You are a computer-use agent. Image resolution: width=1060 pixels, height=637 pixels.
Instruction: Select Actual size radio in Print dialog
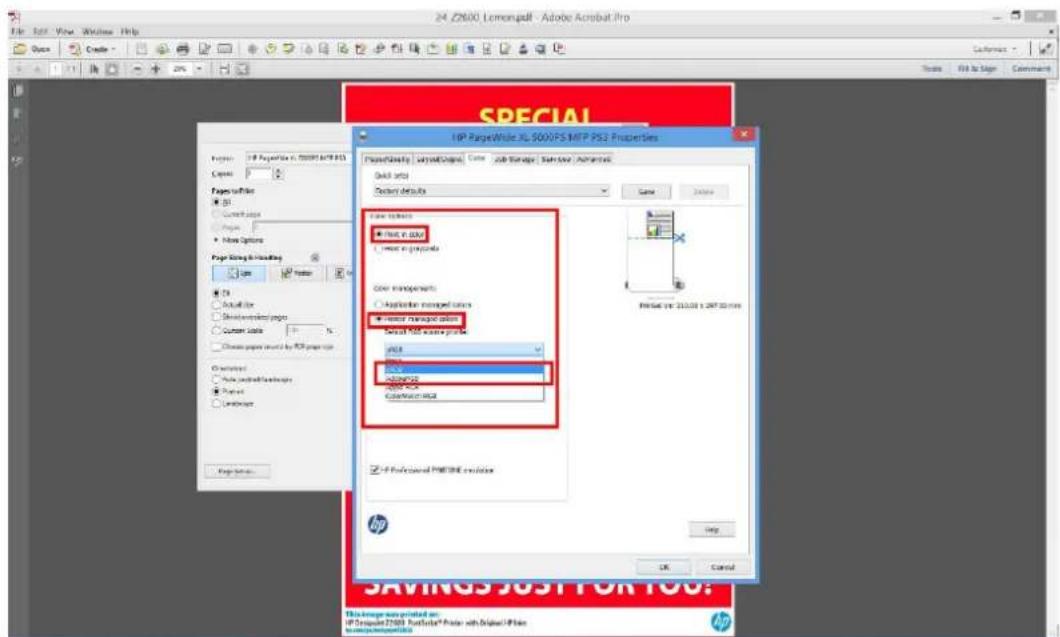(217, 305)
